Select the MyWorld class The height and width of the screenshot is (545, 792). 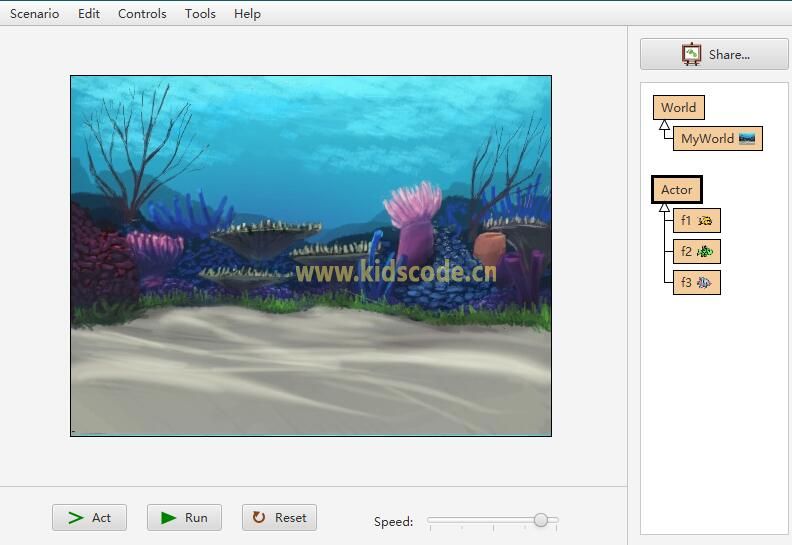[717, 138]
